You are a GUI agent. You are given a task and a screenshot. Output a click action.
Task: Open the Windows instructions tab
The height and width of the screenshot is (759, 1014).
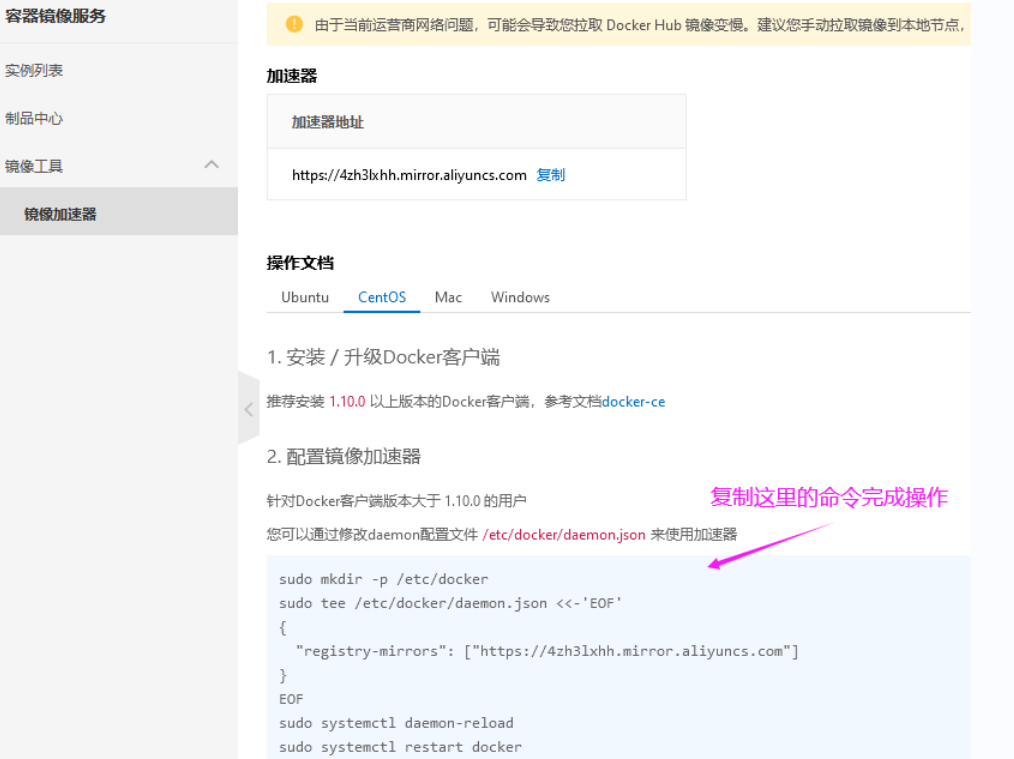[x=520, y=297]
